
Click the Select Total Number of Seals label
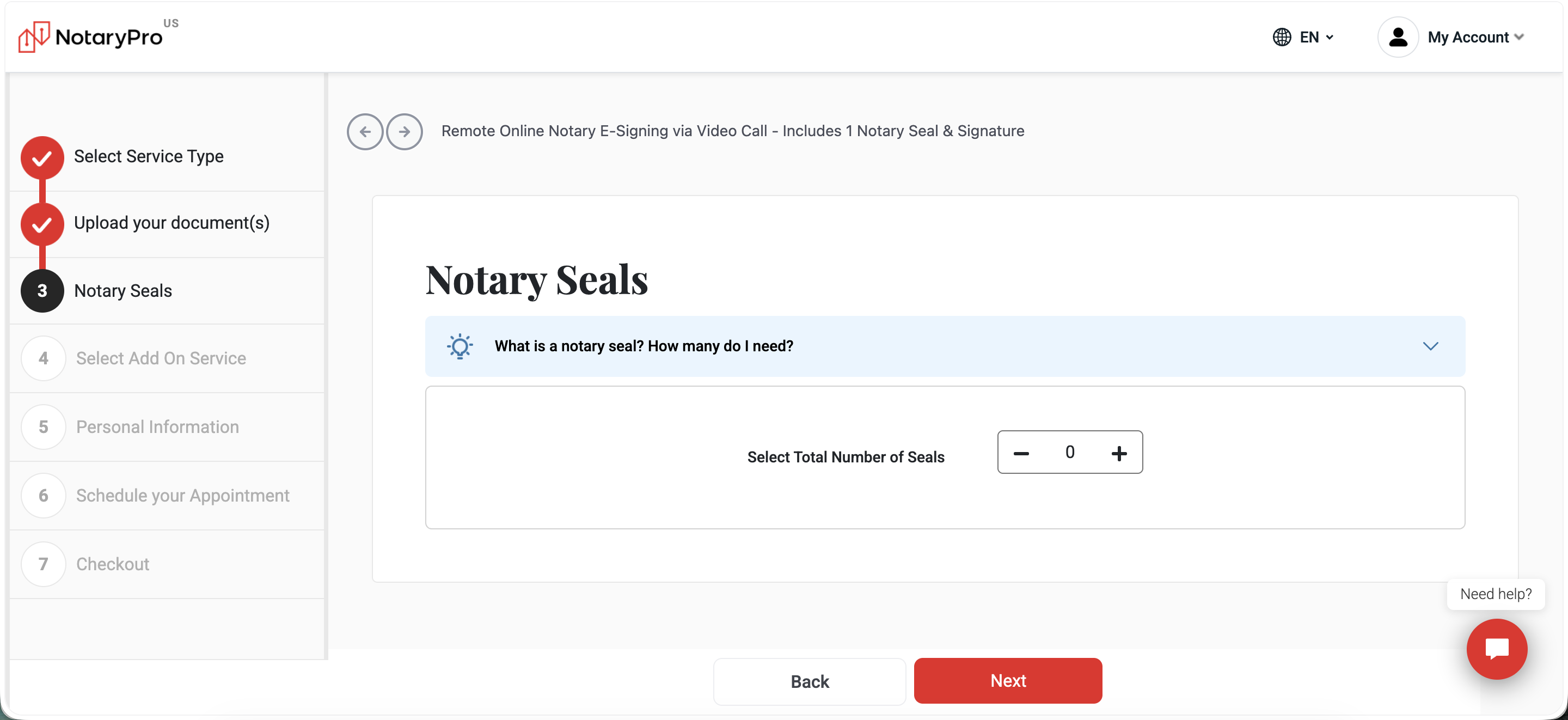(x=846, y=457)
